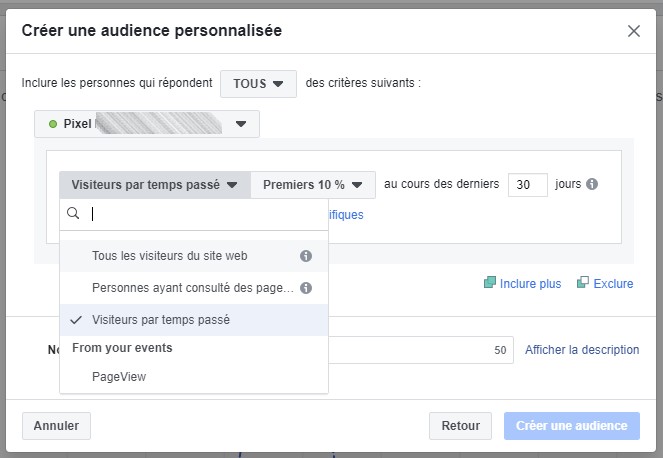Click the search magnifier icon in dropdown
The image size is (663, 458).
tap(73, 213)
